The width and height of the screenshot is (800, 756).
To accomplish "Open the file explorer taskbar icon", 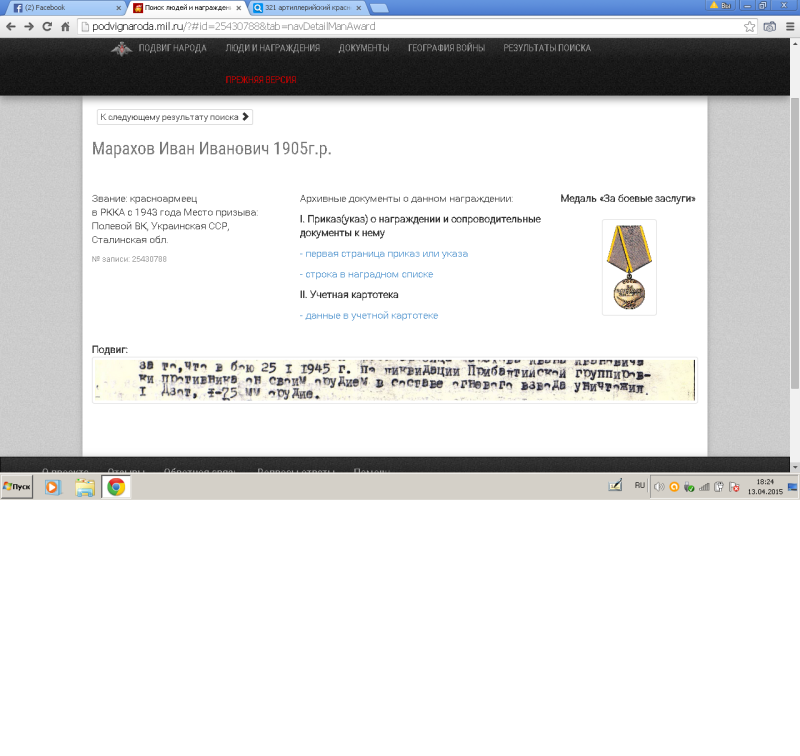I will pos(85,487).
